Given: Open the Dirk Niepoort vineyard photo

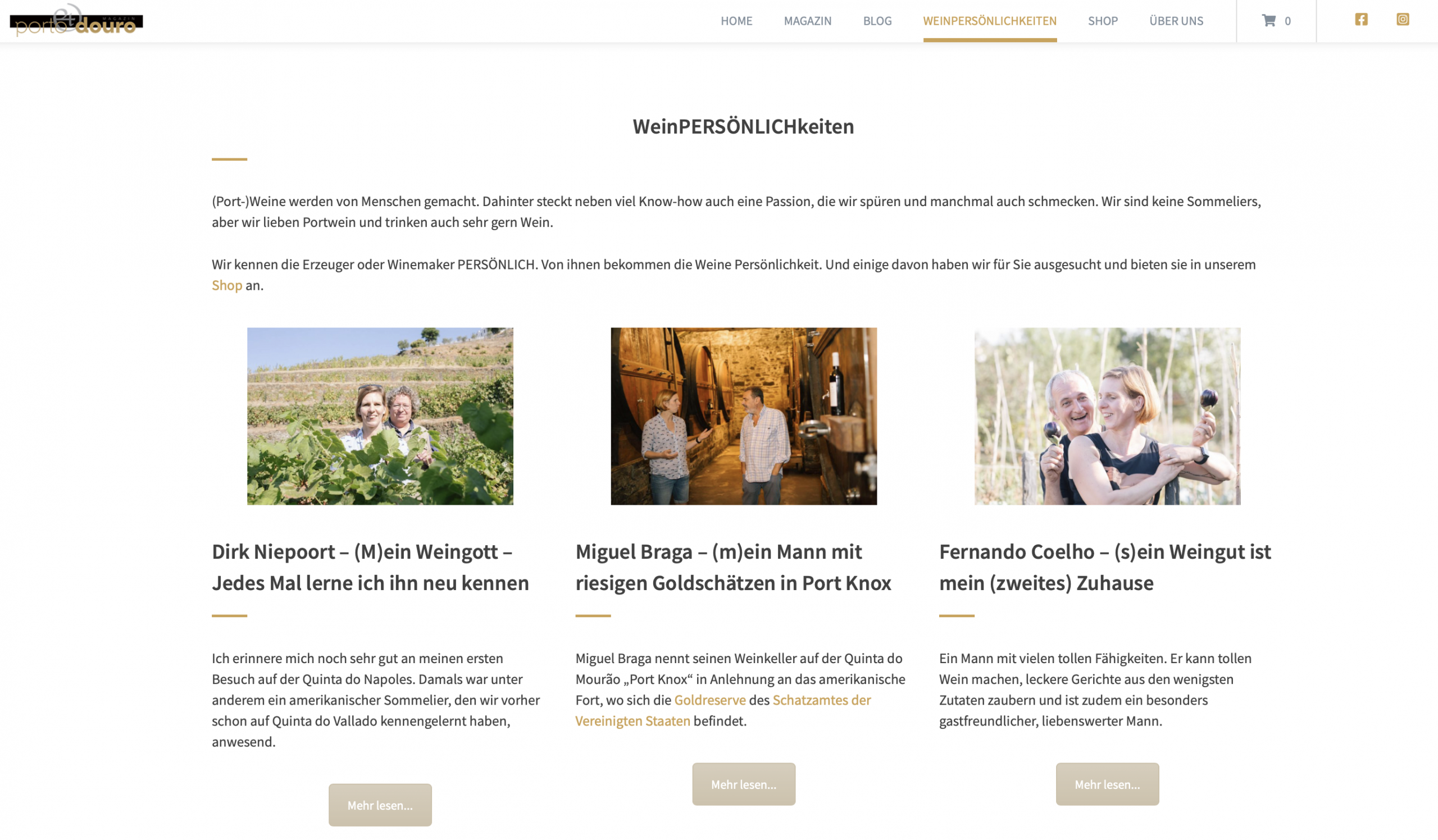Looking at the screenshot, I should [380, 416].
